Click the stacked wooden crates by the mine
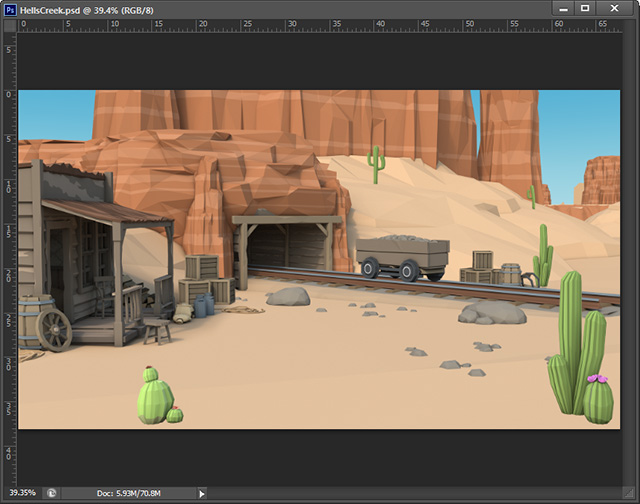The image size is (640, 504). [202, 278]
